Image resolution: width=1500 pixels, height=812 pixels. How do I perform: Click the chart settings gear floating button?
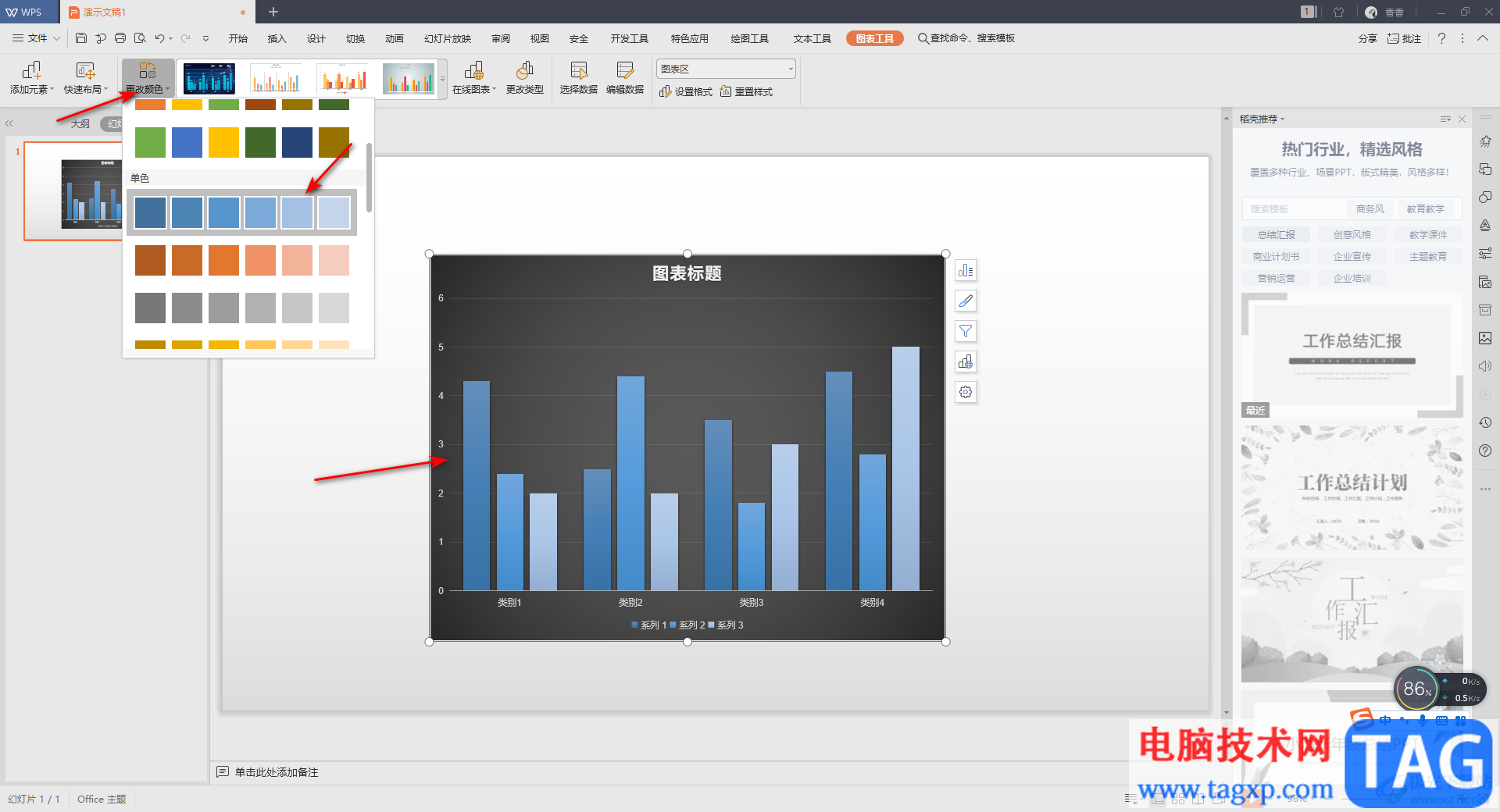click(966, 393)
